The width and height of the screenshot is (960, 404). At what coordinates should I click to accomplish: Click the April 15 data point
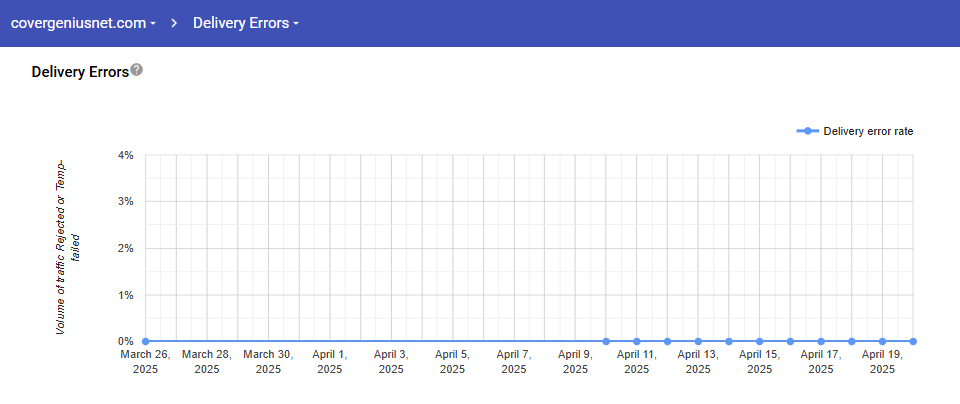[x=759, y=341]
